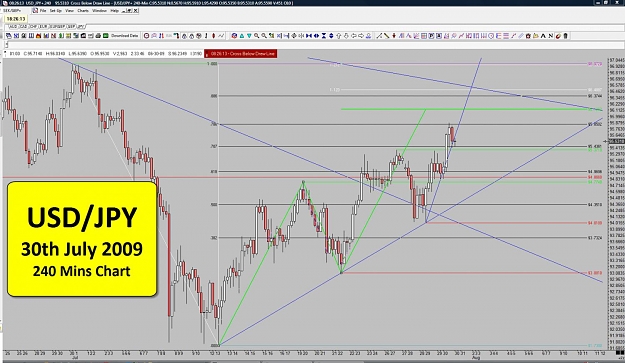Screen dimensions: 625x363
Task: Click the cyan down triangle icon
Action: pyautogui.click(x=249, y=36)
